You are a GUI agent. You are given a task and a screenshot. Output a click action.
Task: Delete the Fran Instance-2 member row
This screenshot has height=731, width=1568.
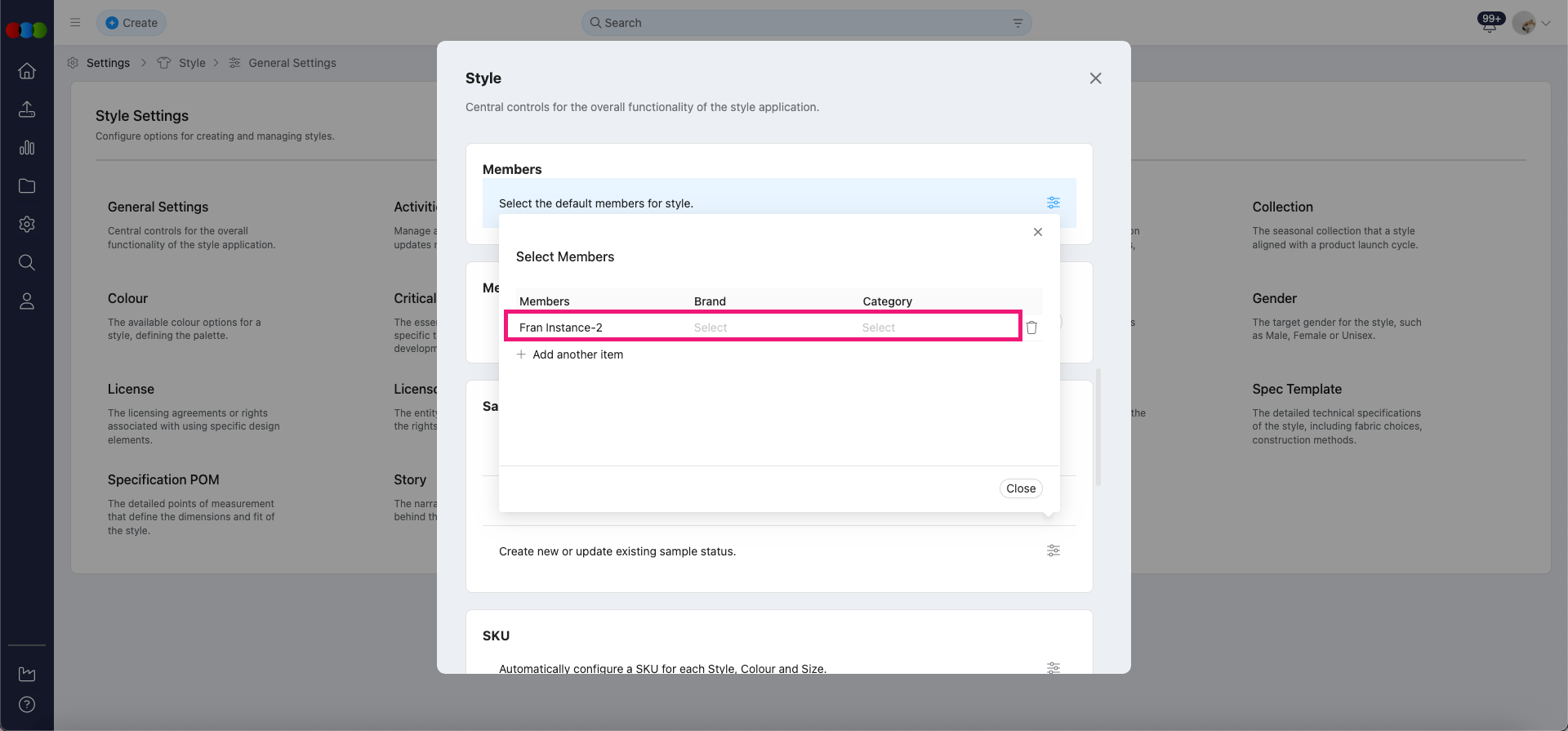click(1031, 328)
